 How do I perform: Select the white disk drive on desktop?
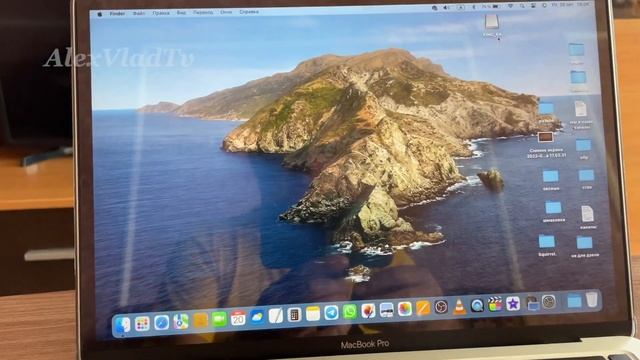tap(492, 22)
